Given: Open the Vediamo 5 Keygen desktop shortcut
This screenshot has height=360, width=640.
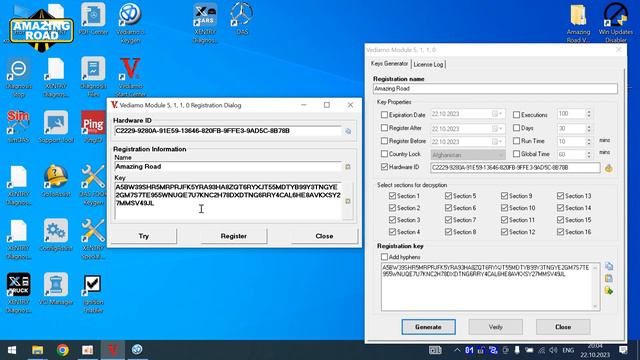Looking at the screenshot, I should (130, 22).
